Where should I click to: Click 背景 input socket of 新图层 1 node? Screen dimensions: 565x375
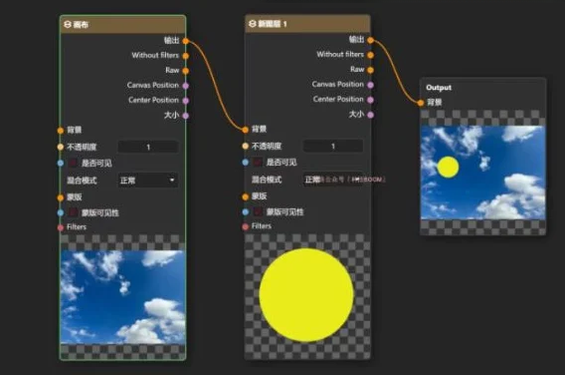[245, 130]
